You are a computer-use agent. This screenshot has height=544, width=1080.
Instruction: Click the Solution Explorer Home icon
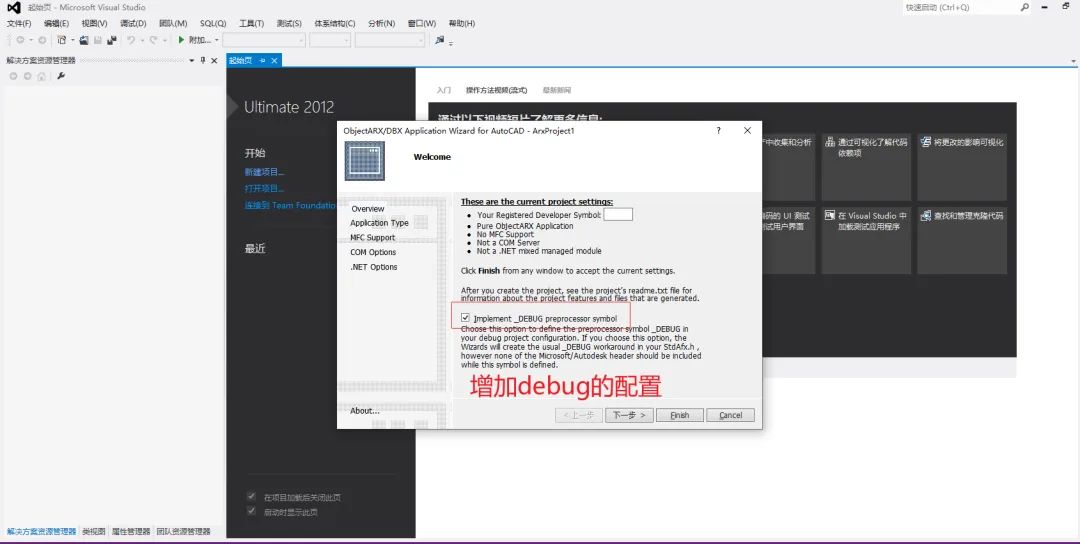coord(41,76)
